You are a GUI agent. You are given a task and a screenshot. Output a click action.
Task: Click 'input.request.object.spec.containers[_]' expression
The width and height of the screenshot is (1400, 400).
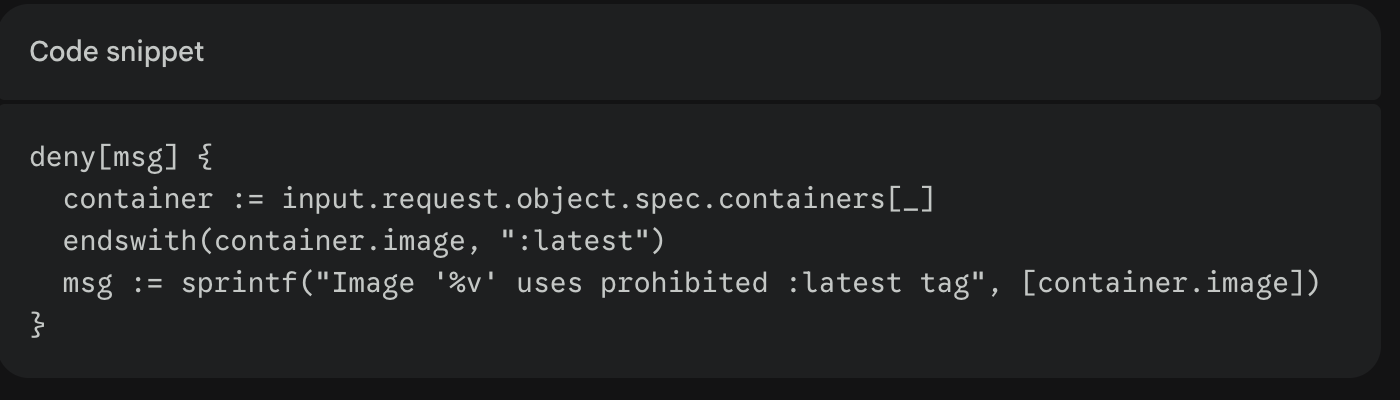608,199
